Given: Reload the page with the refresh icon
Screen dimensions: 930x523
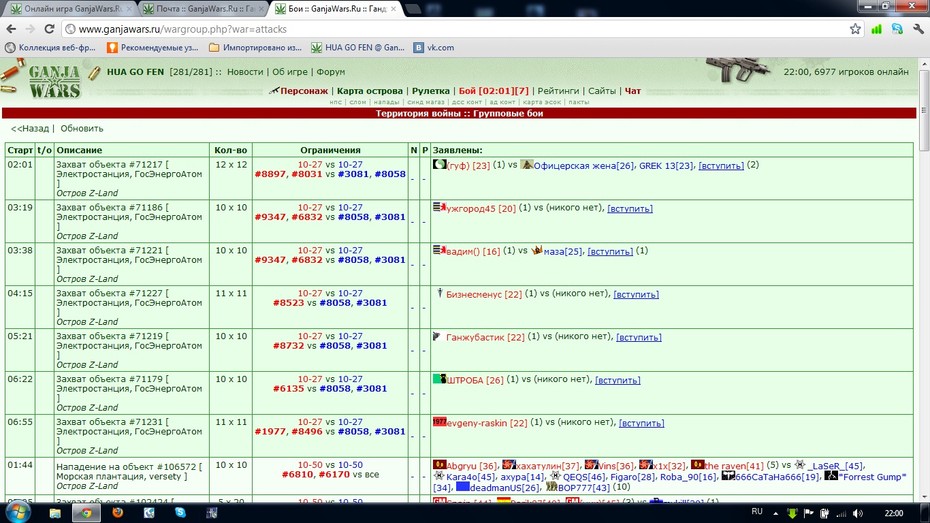Looking at the screenshot, I should pos(50,29).
